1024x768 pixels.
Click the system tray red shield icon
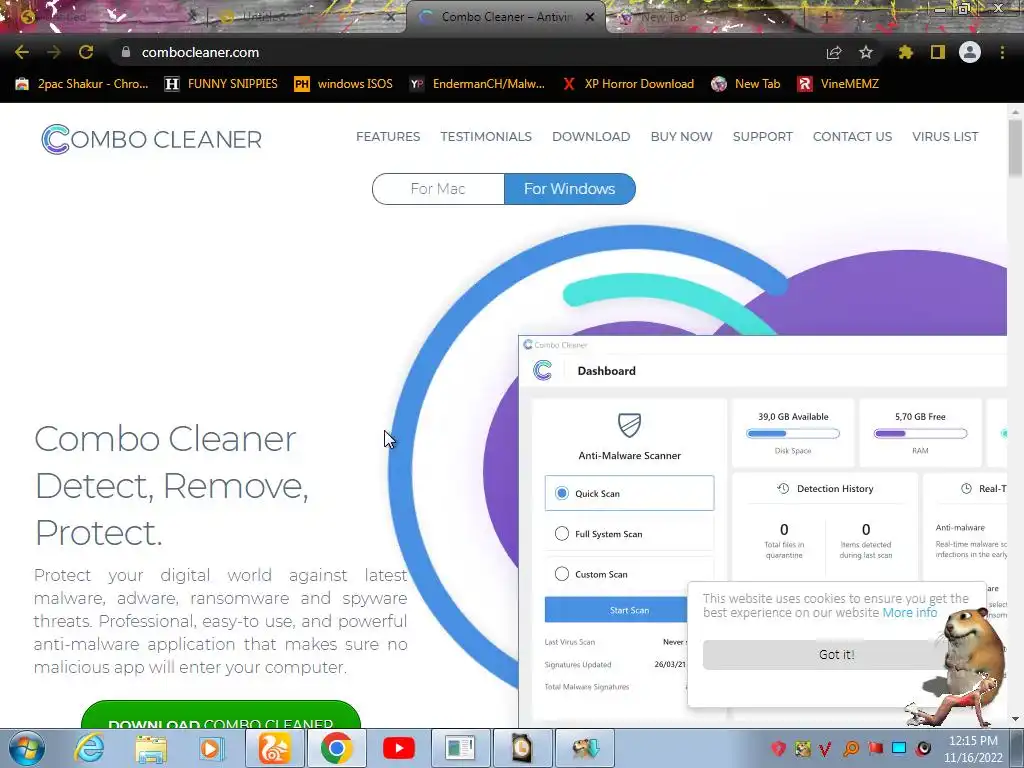click(778, 748)
